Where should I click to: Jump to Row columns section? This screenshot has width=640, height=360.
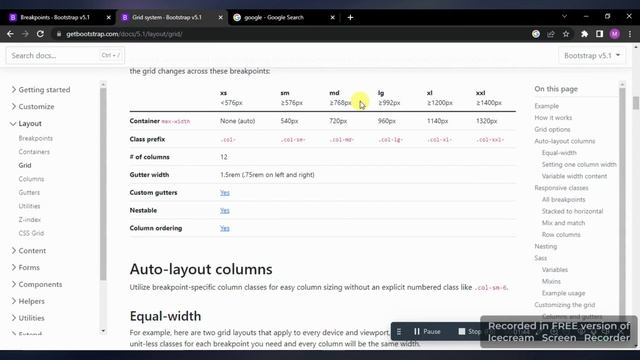point(561,235)
